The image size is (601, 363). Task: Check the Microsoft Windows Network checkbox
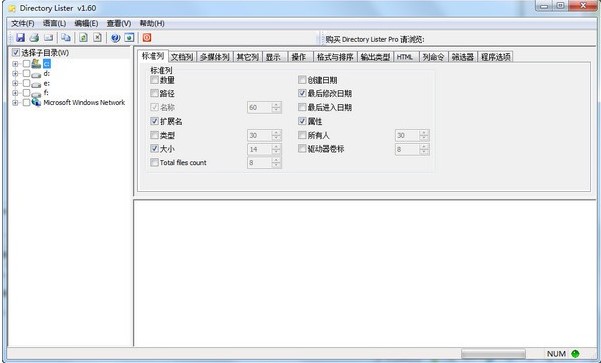(x=26, y=102)
